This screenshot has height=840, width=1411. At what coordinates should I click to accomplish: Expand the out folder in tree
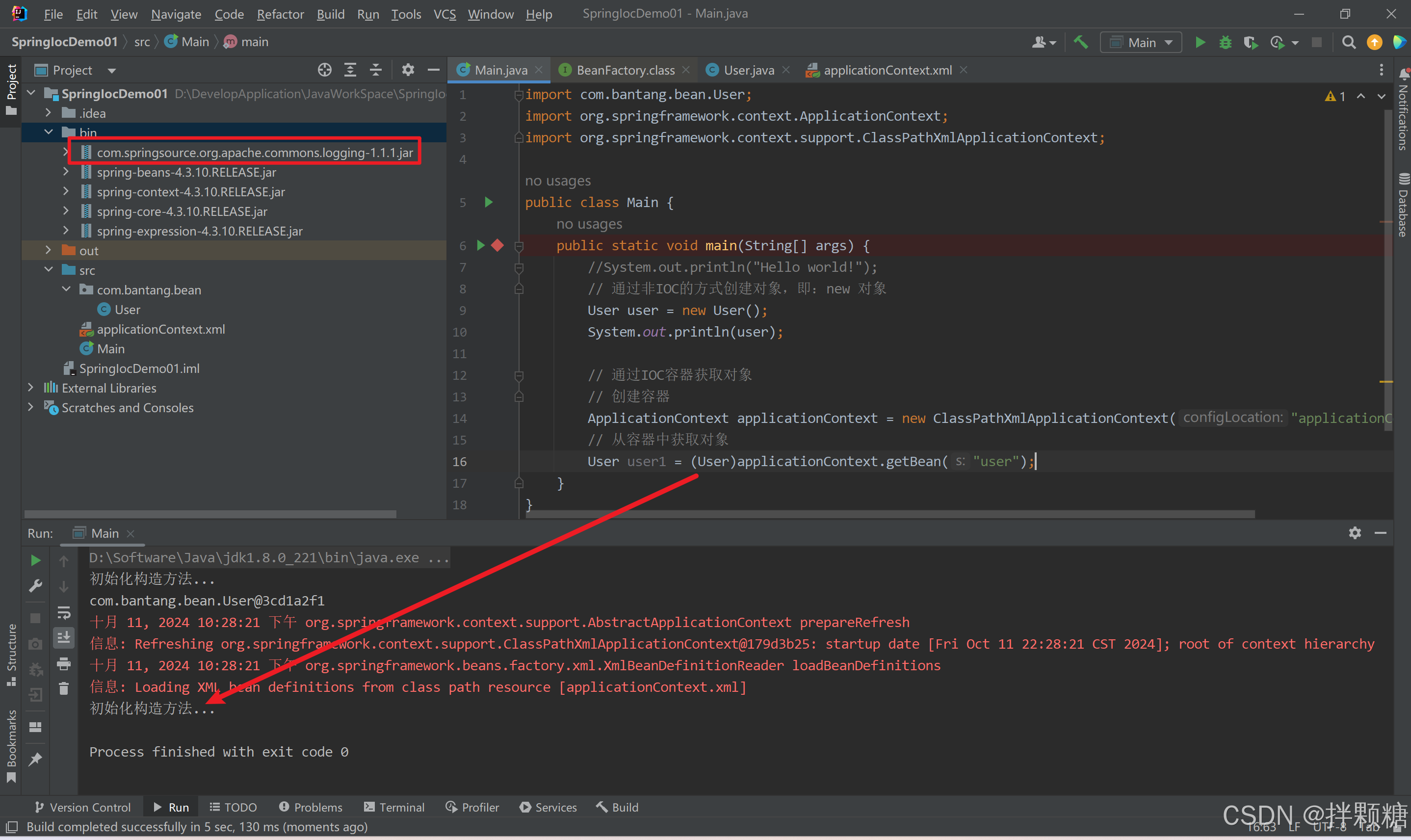[48, 250]
